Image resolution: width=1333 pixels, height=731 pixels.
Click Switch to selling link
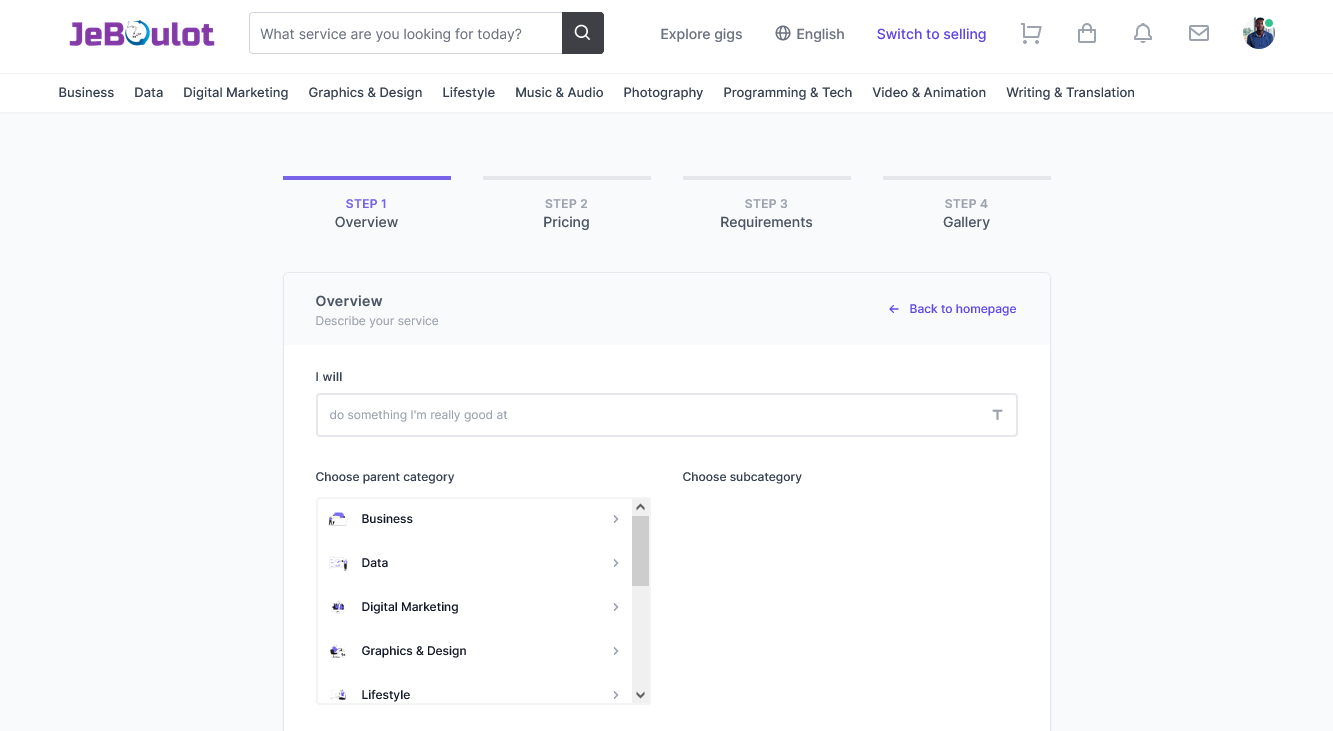point(931,34)
